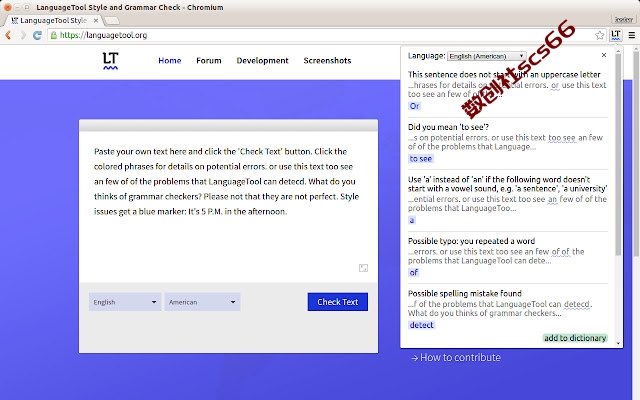
Task: Apply the 'detect' spelling suggestion
Action: [x=421, y=325]
